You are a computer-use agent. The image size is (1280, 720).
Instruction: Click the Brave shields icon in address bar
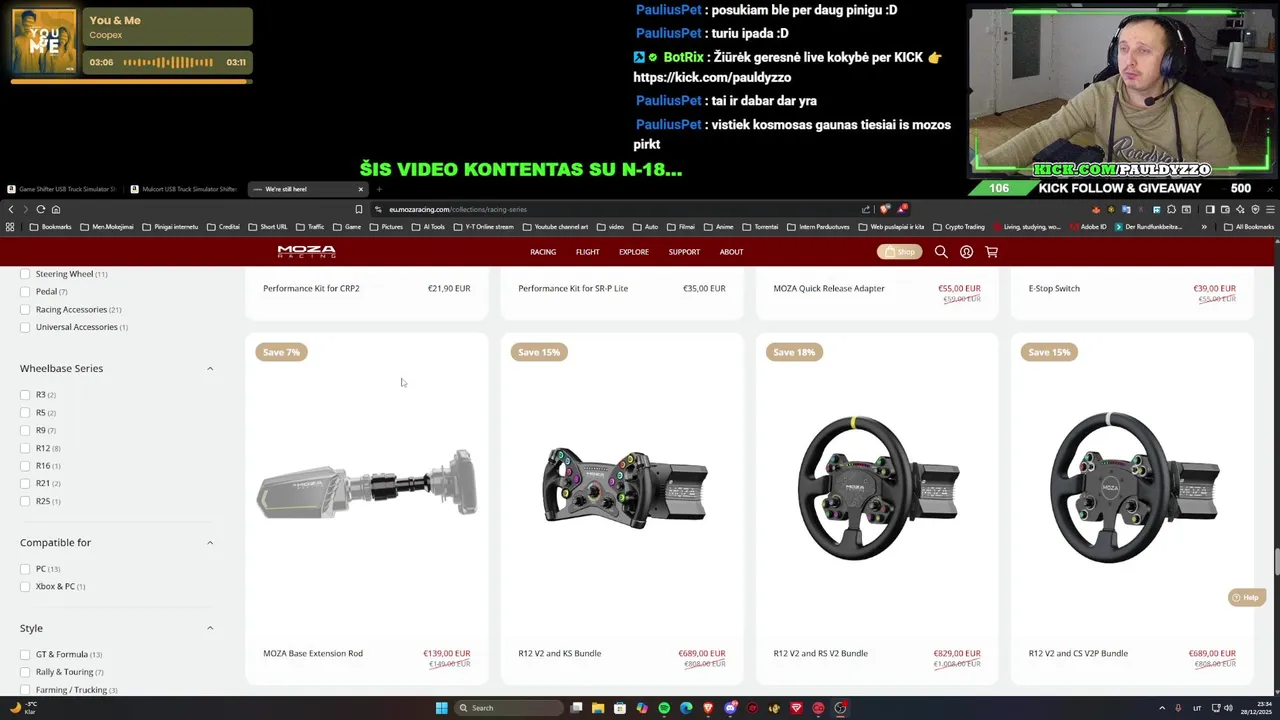click(884, 209)
